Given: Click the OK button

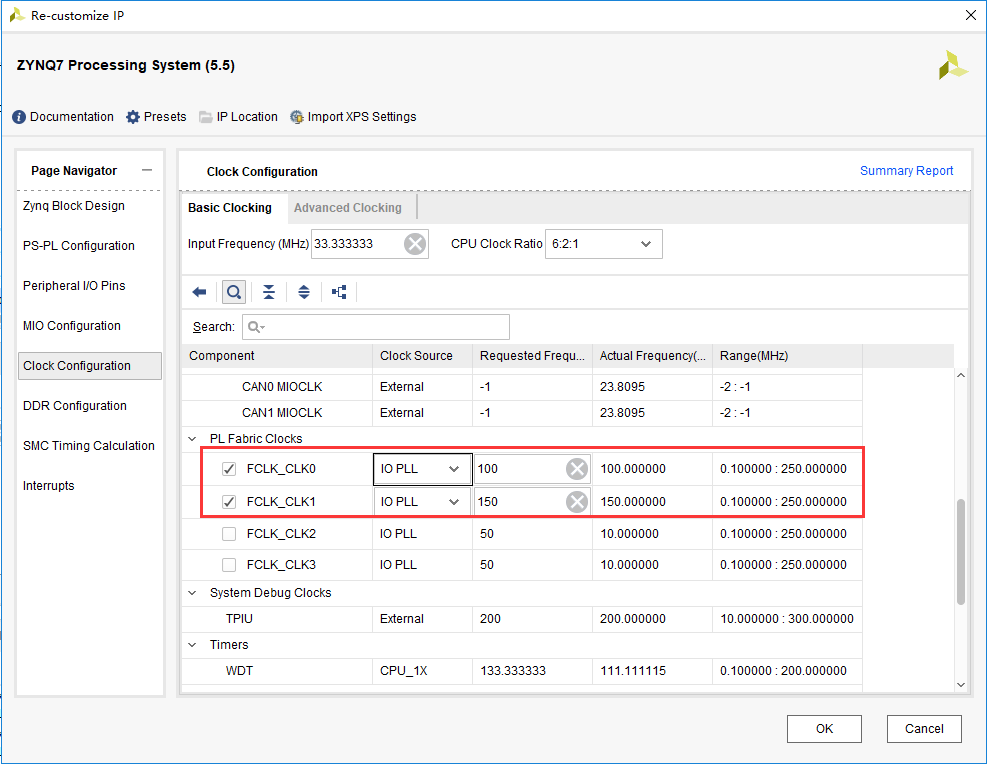Looking at the screenshot, I should pos(824,729).
